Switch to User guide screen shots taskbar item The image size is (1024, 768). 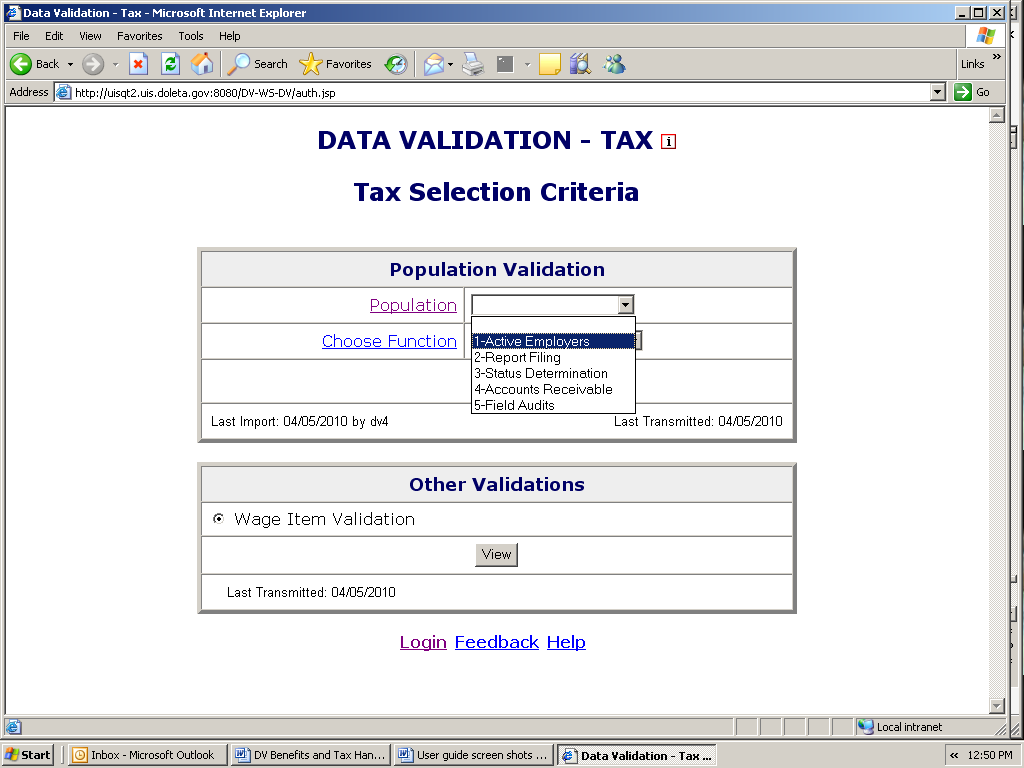coord(474,755)
